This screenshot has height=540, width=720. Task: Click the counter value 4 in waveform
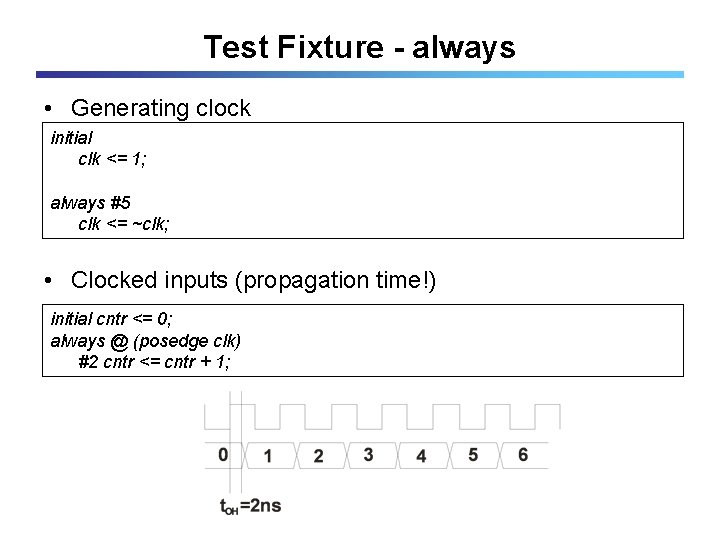pos(421,456)
